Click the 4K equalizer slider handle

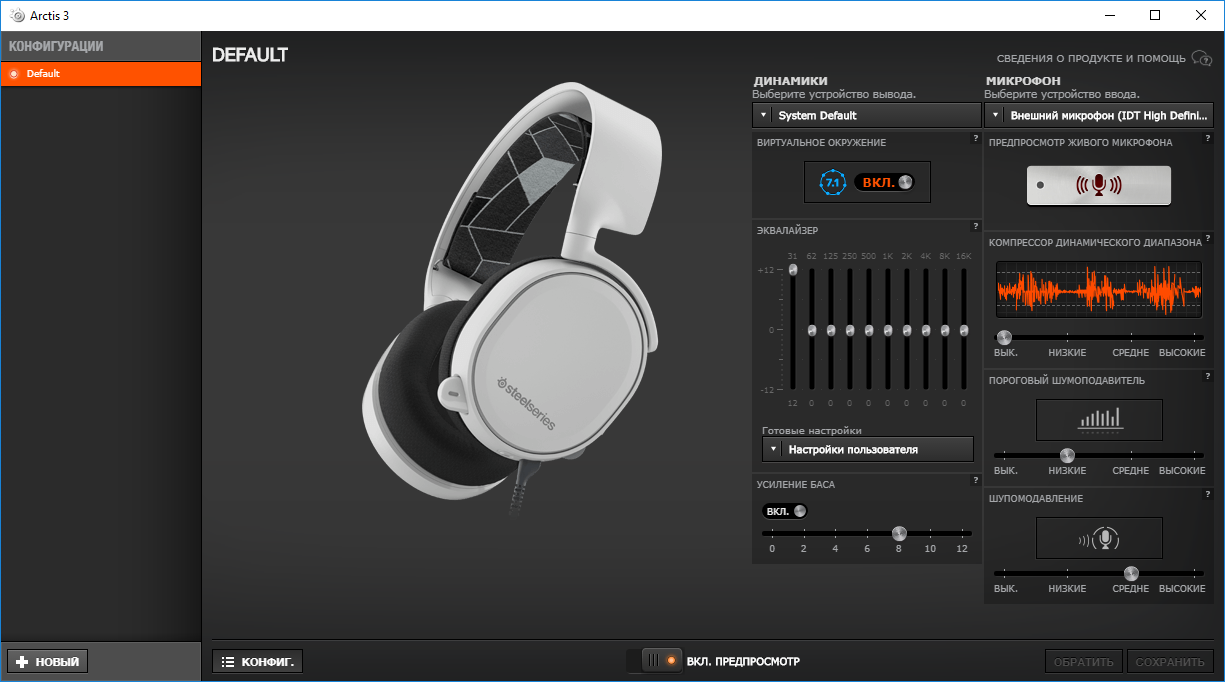(926, 330)
